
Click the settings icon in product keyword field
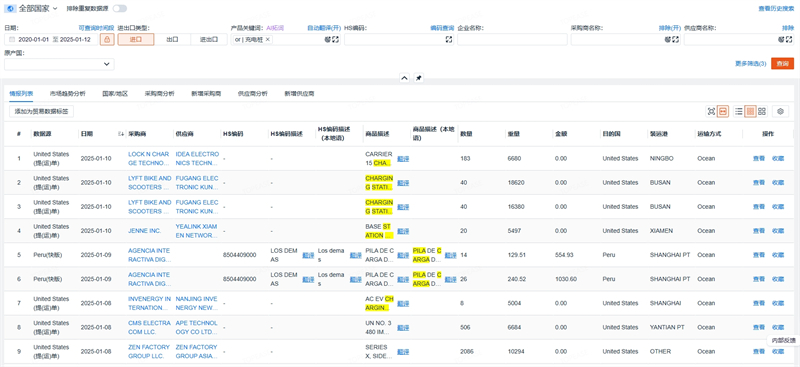click(328, 39)
